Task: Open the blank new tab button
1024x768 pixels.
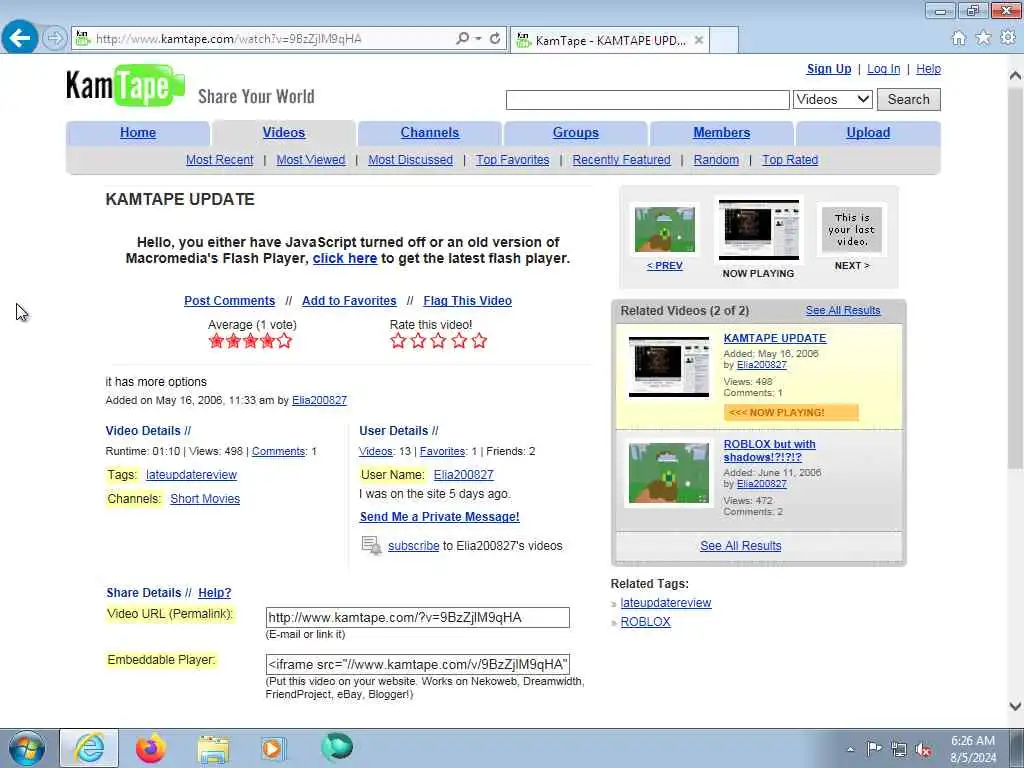Action: click(724, 40)
